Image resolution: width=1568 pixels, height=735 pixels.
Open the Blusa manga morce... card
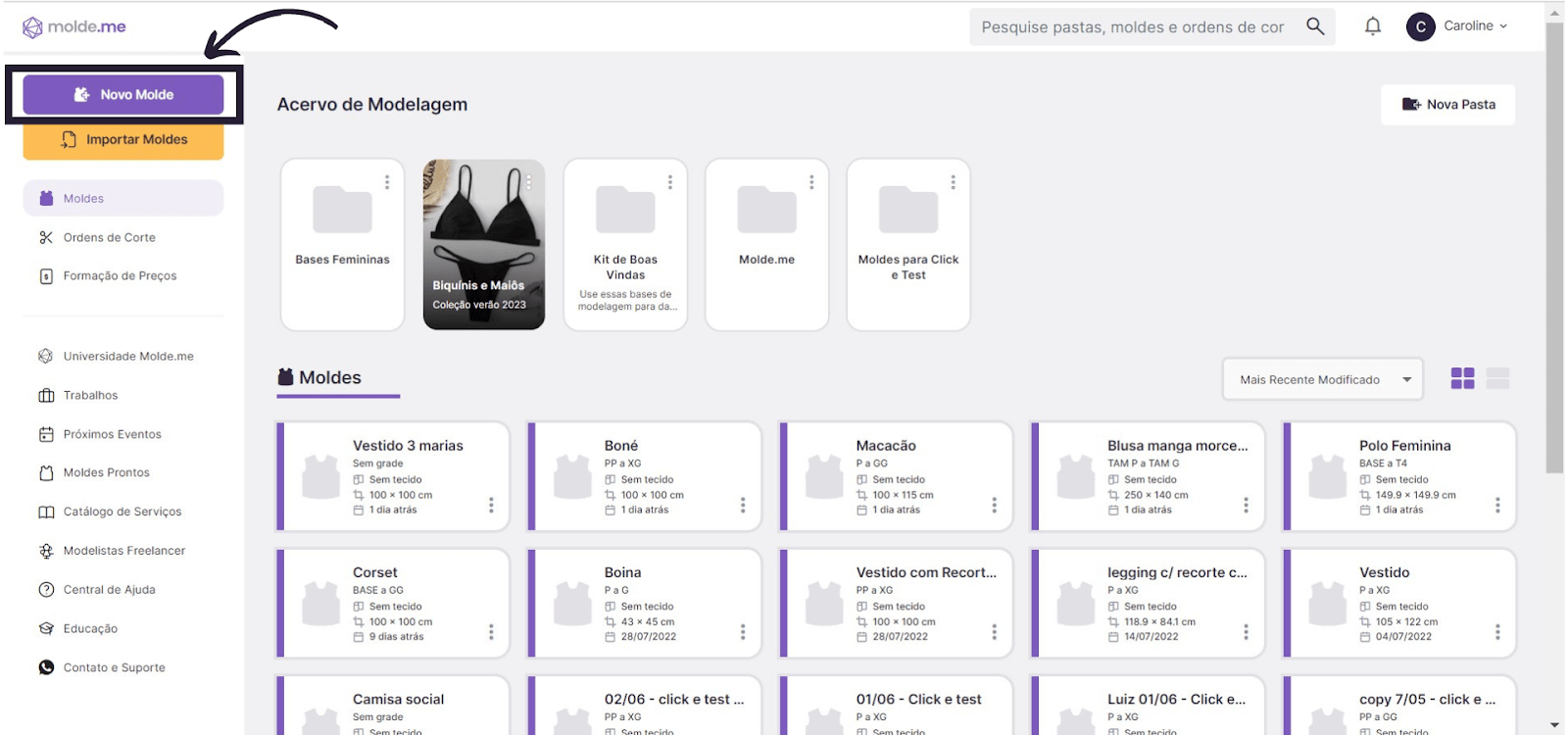coord(1148,476)
